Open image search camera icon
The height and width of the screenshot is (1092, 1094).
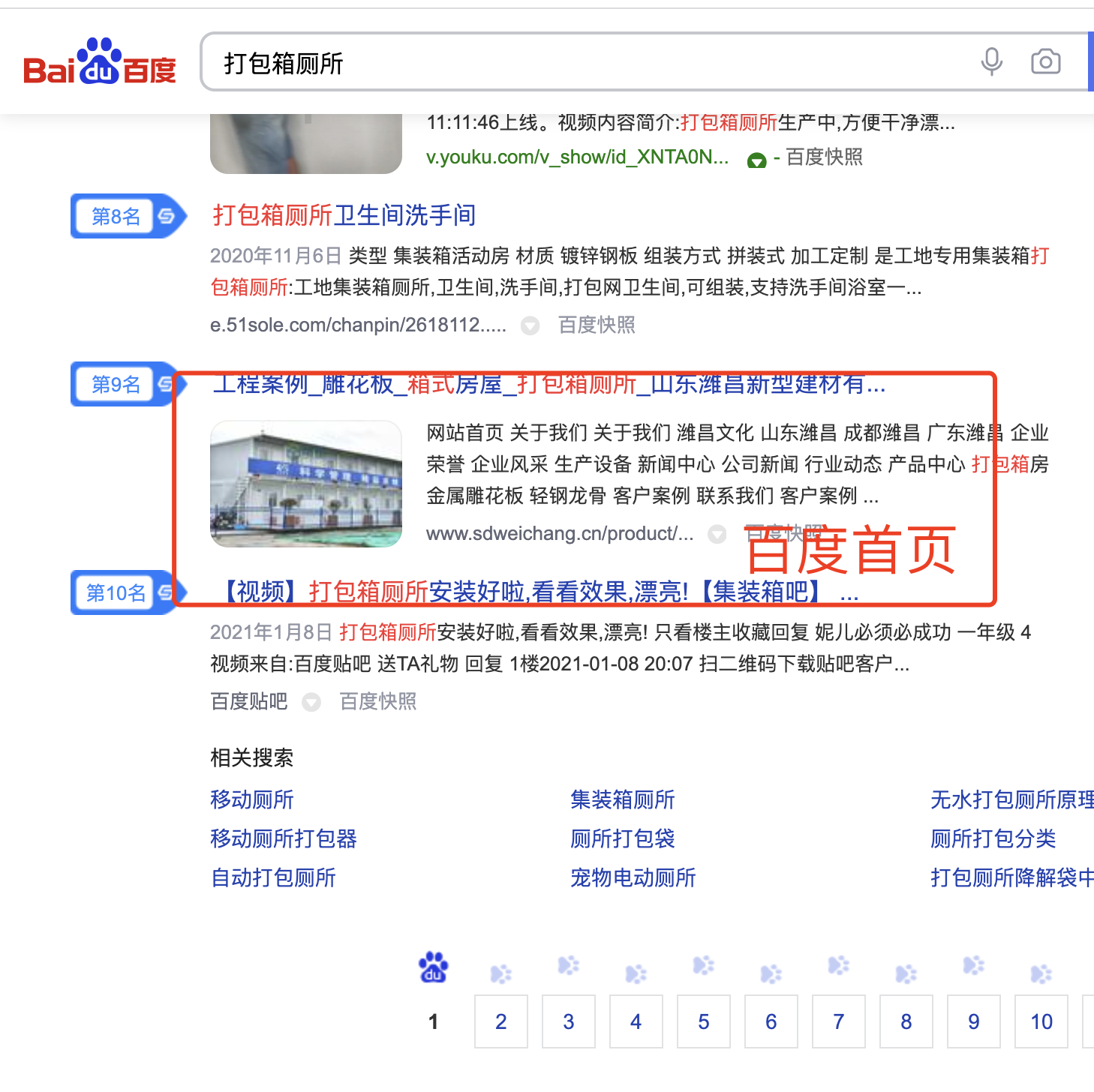click(1045, 61)
